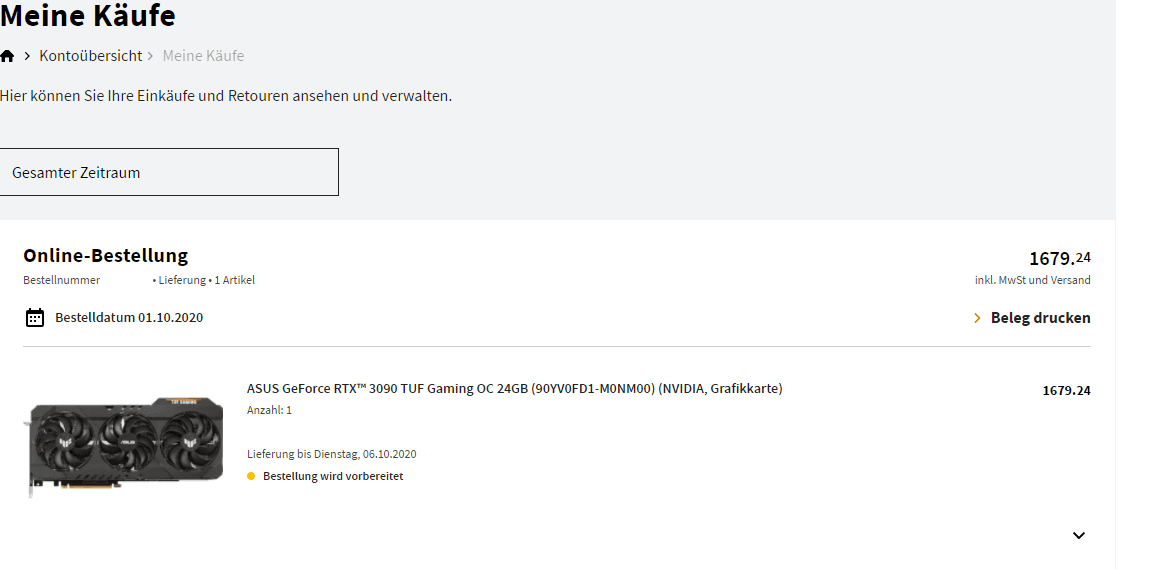This screenshot has width=1154, height=569.
Task: Open the ASUS GeForce RTX 3090 product title
Action: click(x=514, y=388)
